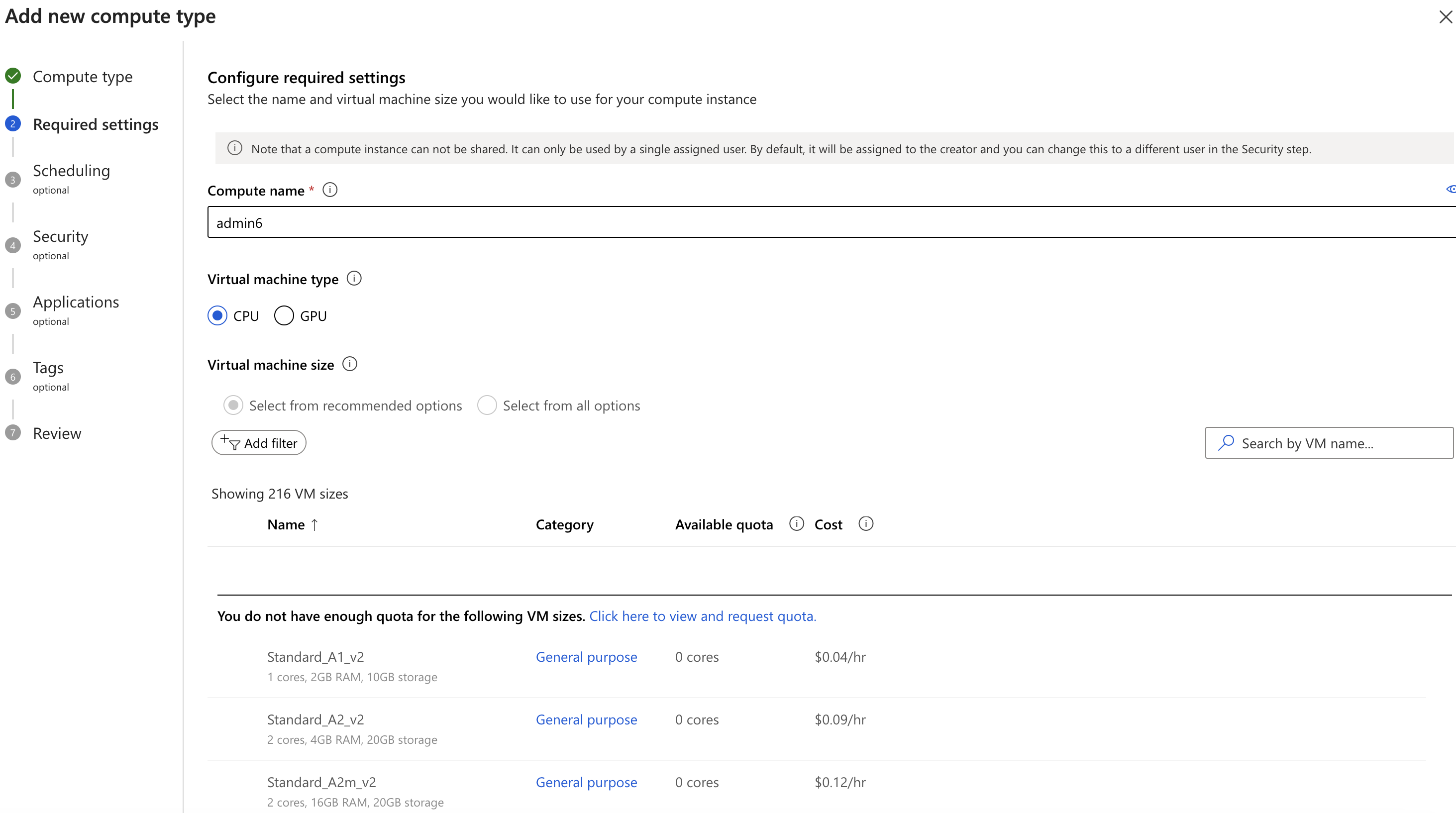The width and height of the screenshot is (1456, 813).
Task: Click the Virtual machine type info icon
Action: (354, 278)
